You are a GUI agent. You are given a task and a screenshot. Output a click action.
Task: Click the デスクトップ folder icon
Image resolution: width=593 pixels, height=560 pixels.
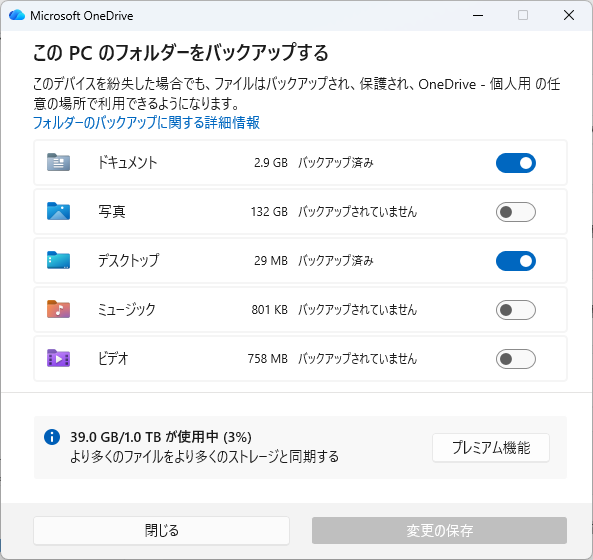click(58, 260)
